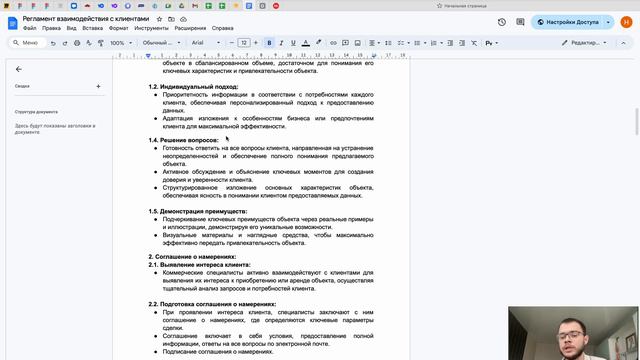Increase font size with plus button

point(256,43)
